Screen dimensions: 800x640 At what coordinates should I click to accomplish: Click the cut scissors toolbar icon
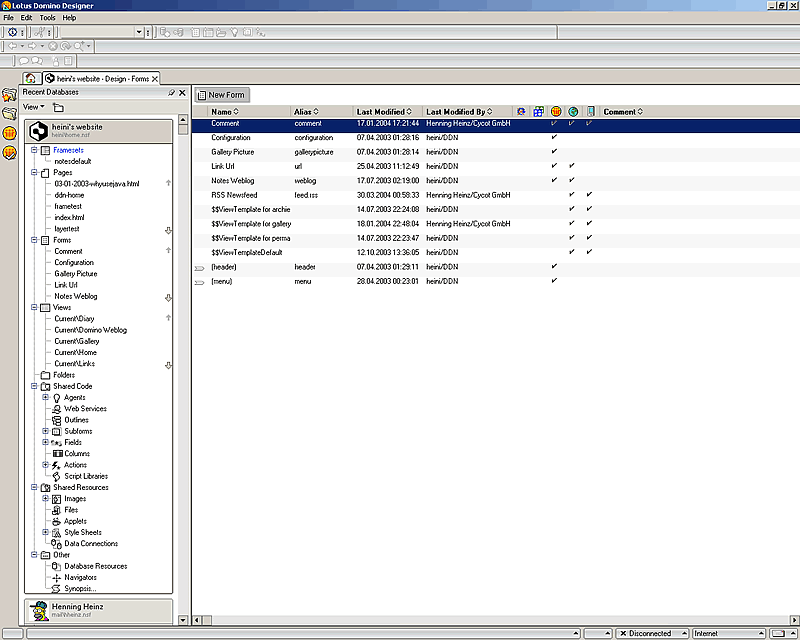(x=39, y=32)
